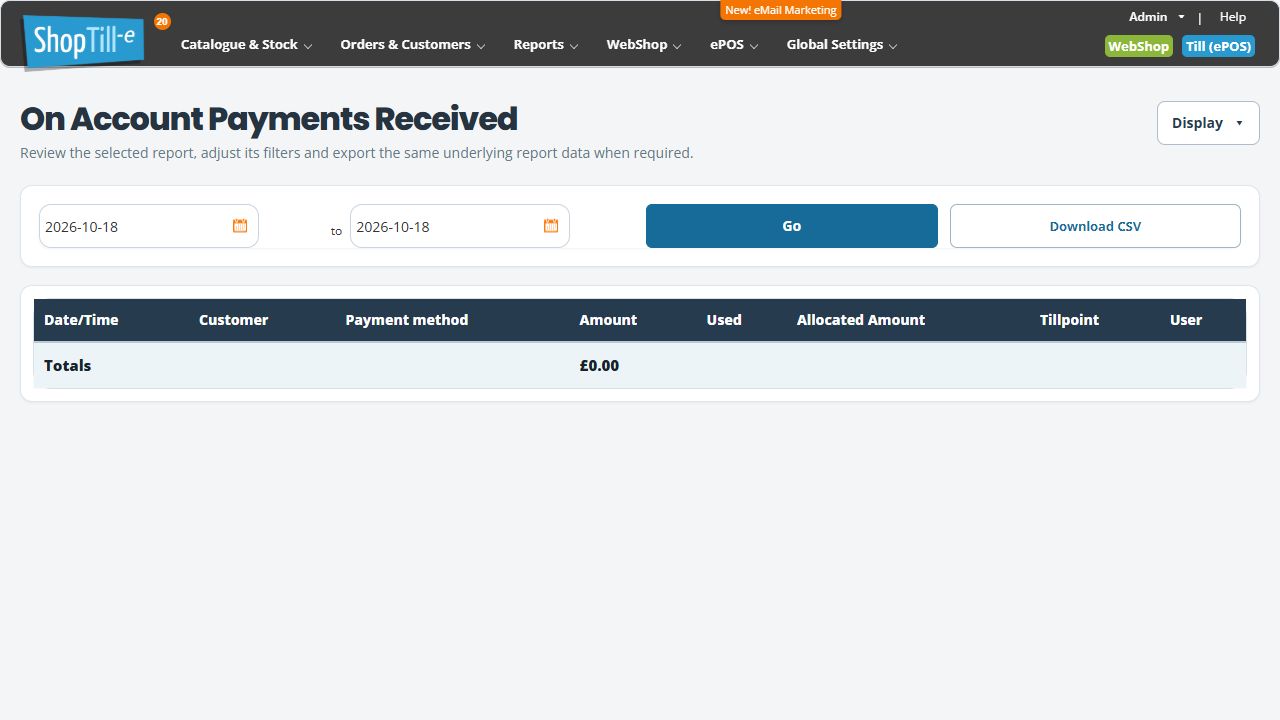Open the orange 20 notifications badge
This screenshot has height=720, width=1280.
[162, 21]
